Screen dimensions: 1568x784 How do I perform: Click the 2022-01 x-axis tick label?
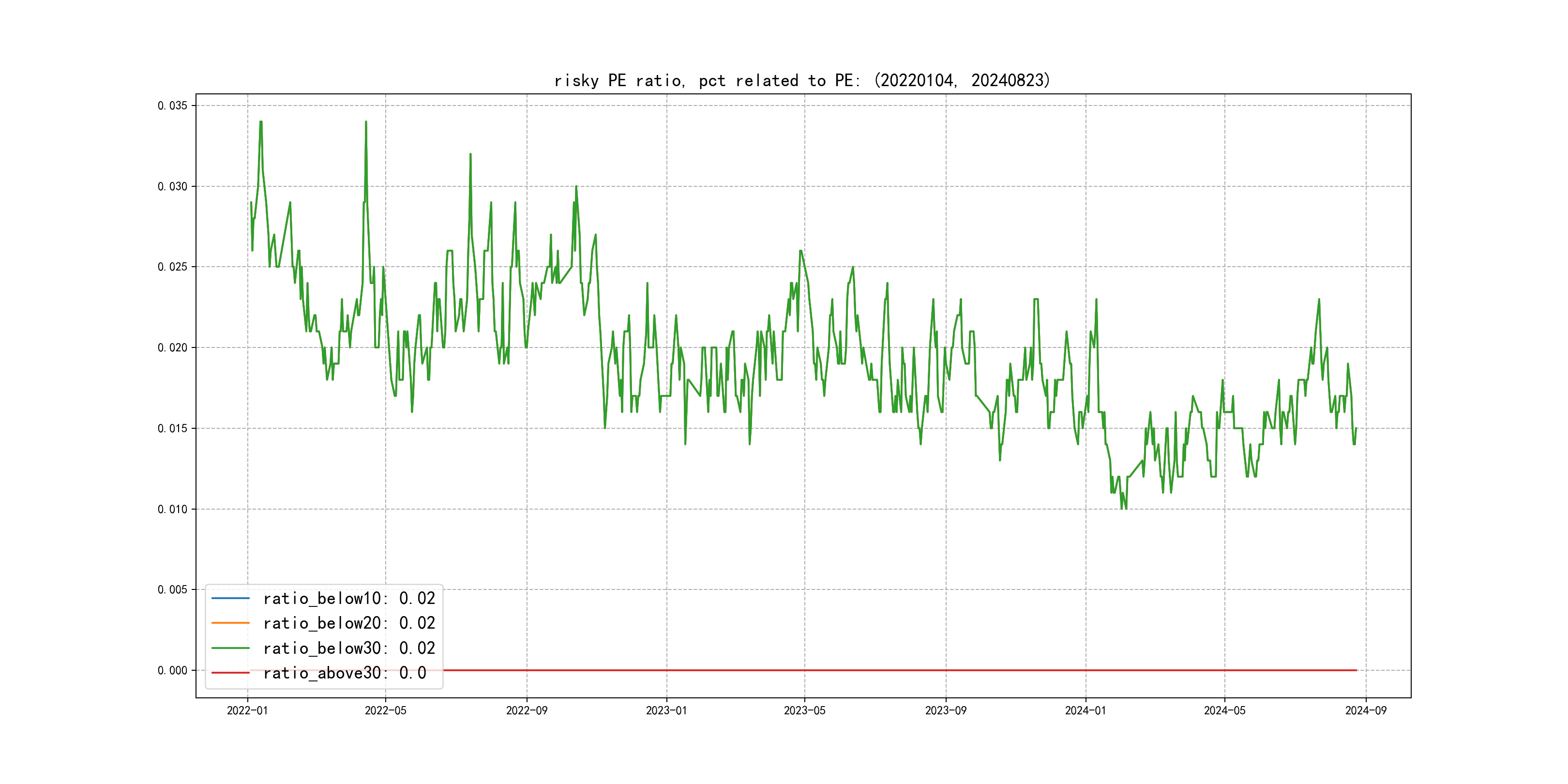247,710
